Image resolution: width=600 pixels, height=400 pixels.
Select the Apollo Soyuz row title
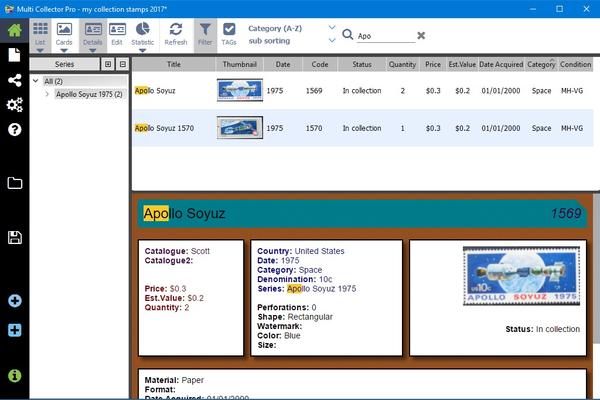pyautogui.click(x=155, y=91)
